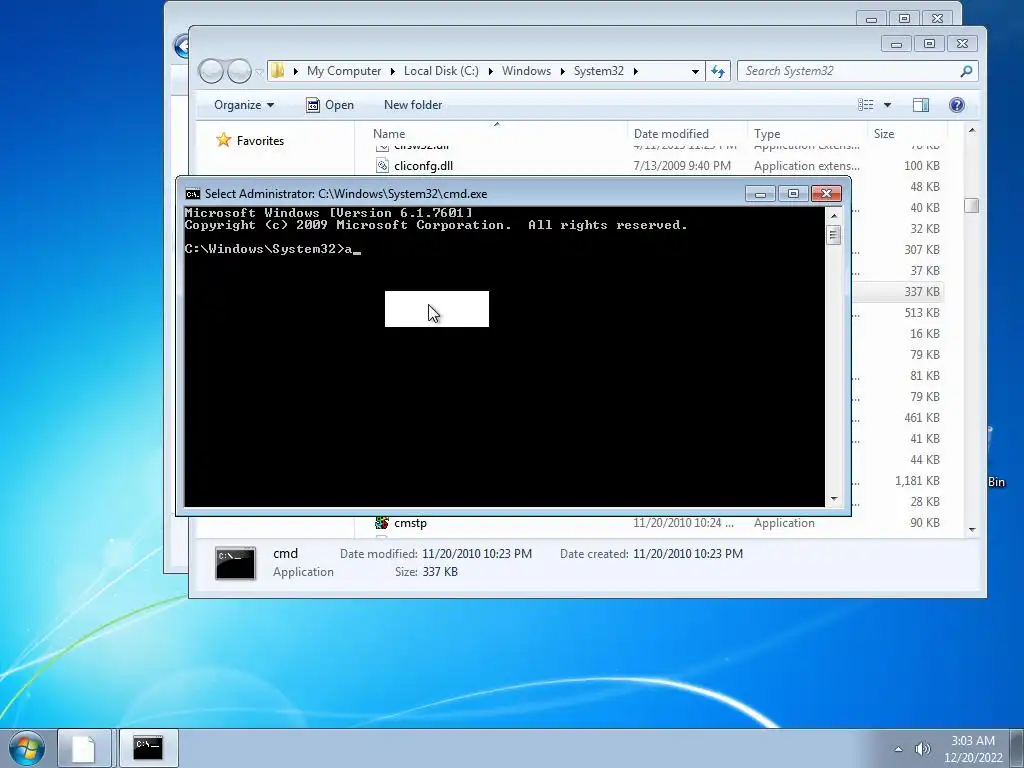Expand the views options dropdown arrow

pyautogui.click(x=887, y=105)
